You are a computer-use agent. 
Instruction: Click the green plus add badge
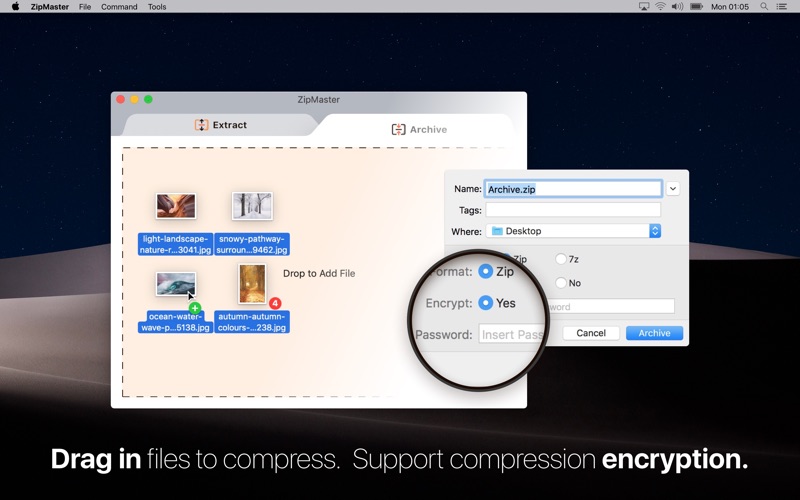(195, 308)
